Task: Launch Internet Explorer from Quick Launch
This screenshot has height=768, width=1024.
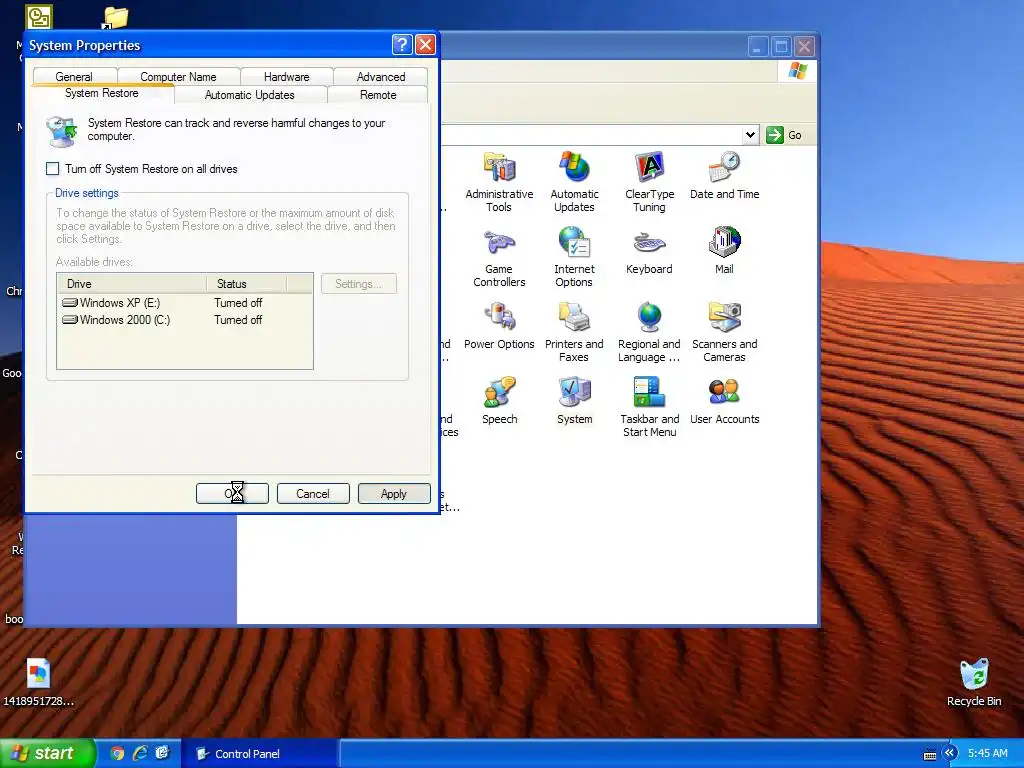Action: (x=140, y=753)
